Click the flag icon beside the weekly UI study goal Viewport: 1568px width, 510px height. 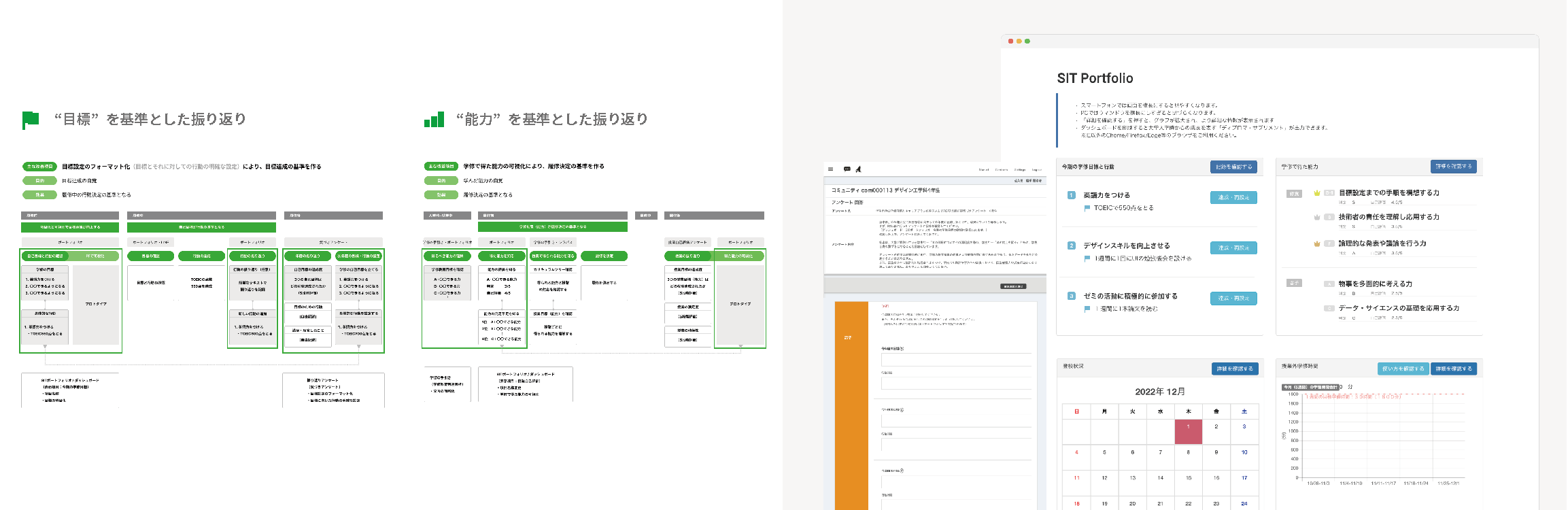tap(1087, 258)
